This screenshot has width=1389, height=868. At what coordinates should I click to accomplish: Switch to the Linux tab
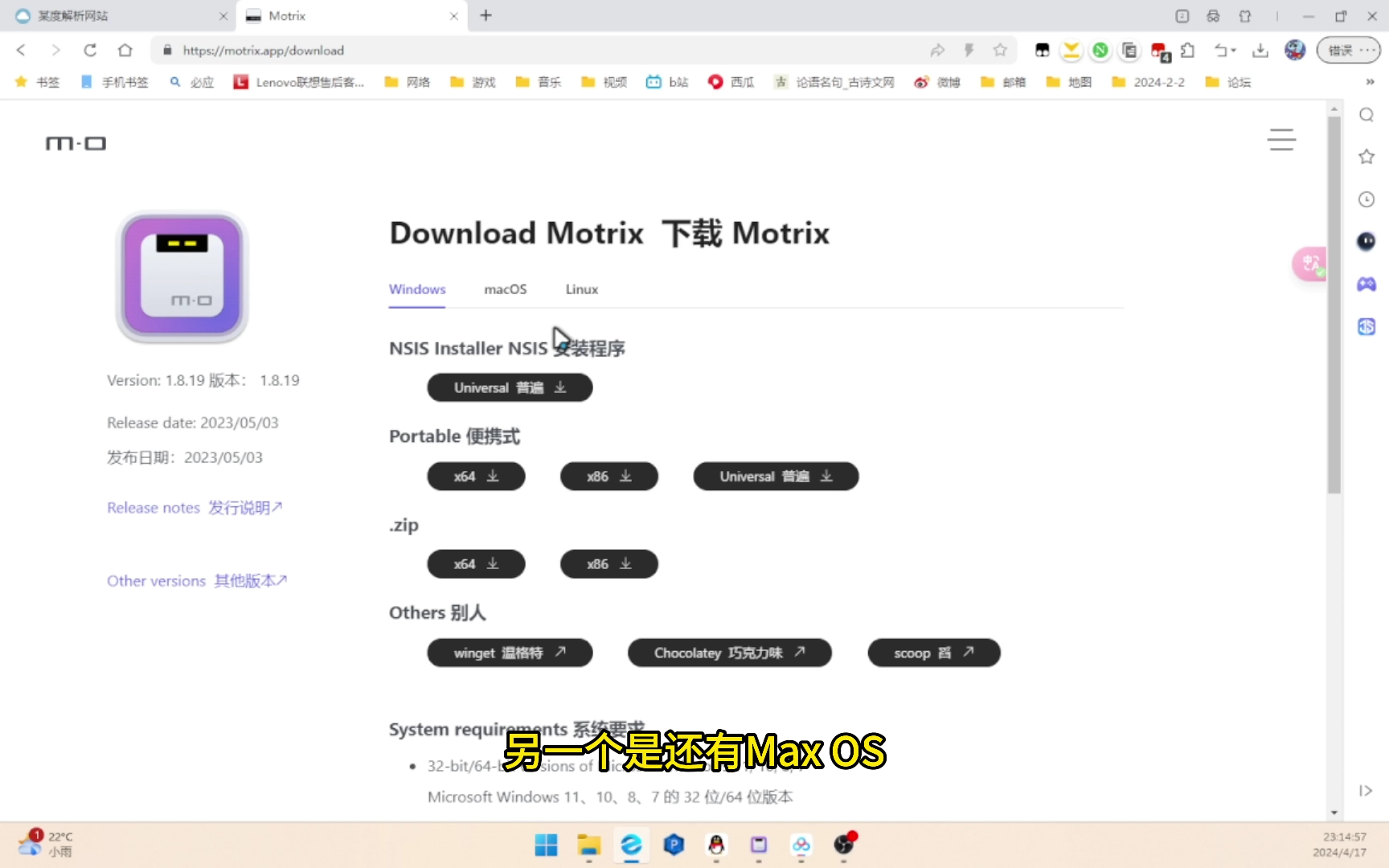[x=582, y=289]
